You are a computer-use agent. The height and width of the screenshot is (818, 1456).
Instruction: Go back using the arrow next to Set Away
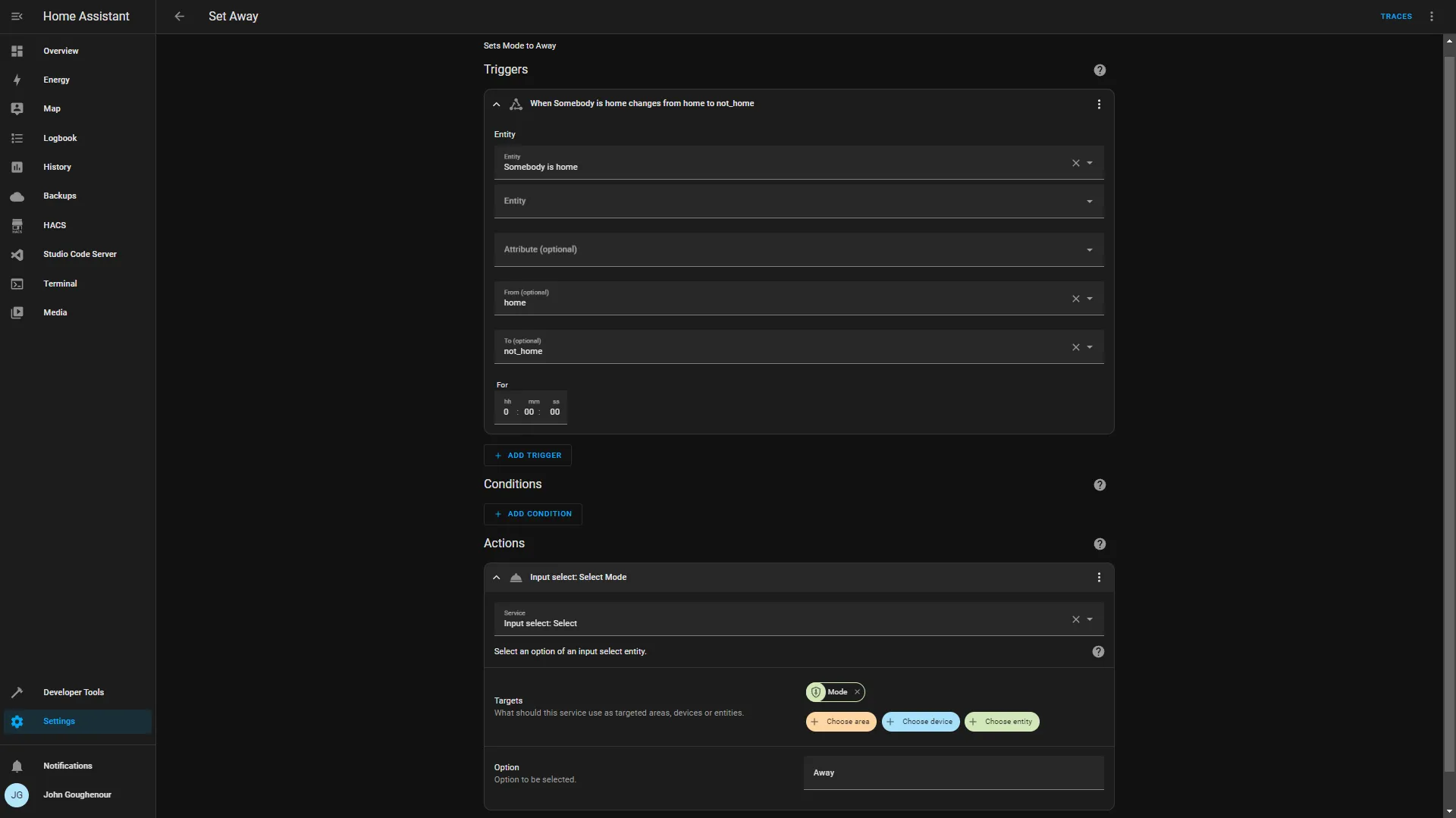click(179, 16)
